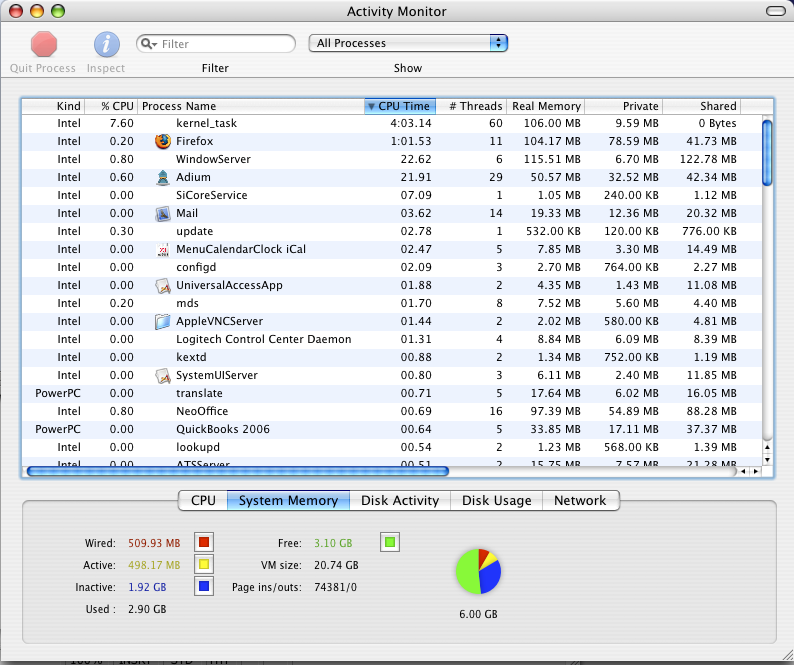
Task: Select the lookupd process row
Action: click(x=391, y=447)
